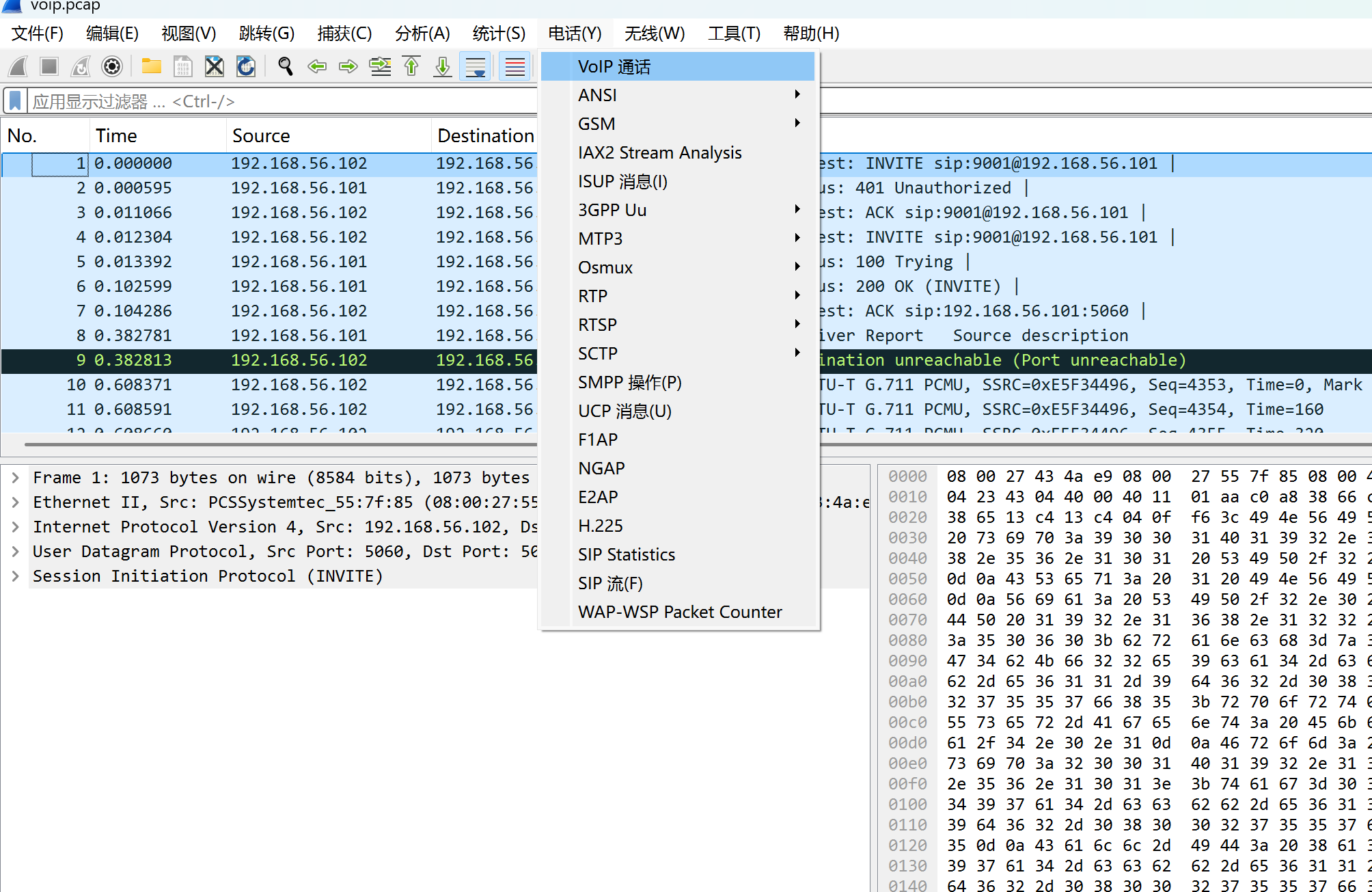Toggle auto-scroll during live capture
The height and width of the screenshot is (892, 1372).
tap(476, 66)
